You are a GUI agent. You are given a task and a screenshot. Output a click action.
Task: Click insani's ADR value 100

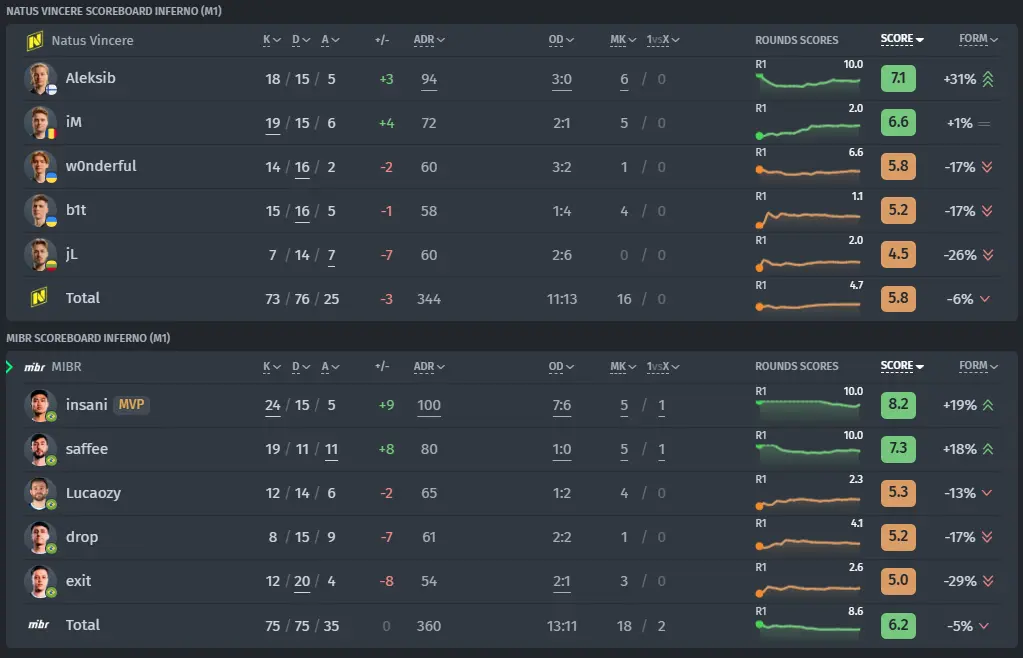pyautogui.click(x=429, y=406)
